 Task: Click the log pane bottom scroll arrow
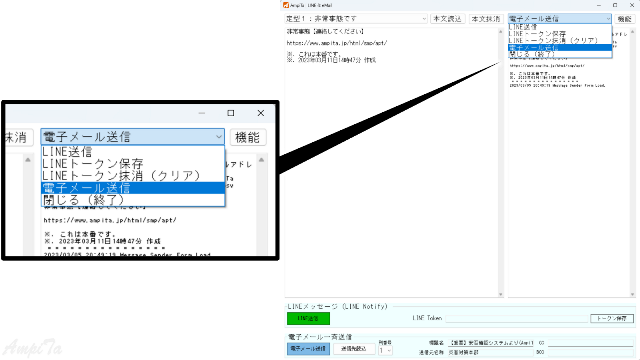coord(632,294)
